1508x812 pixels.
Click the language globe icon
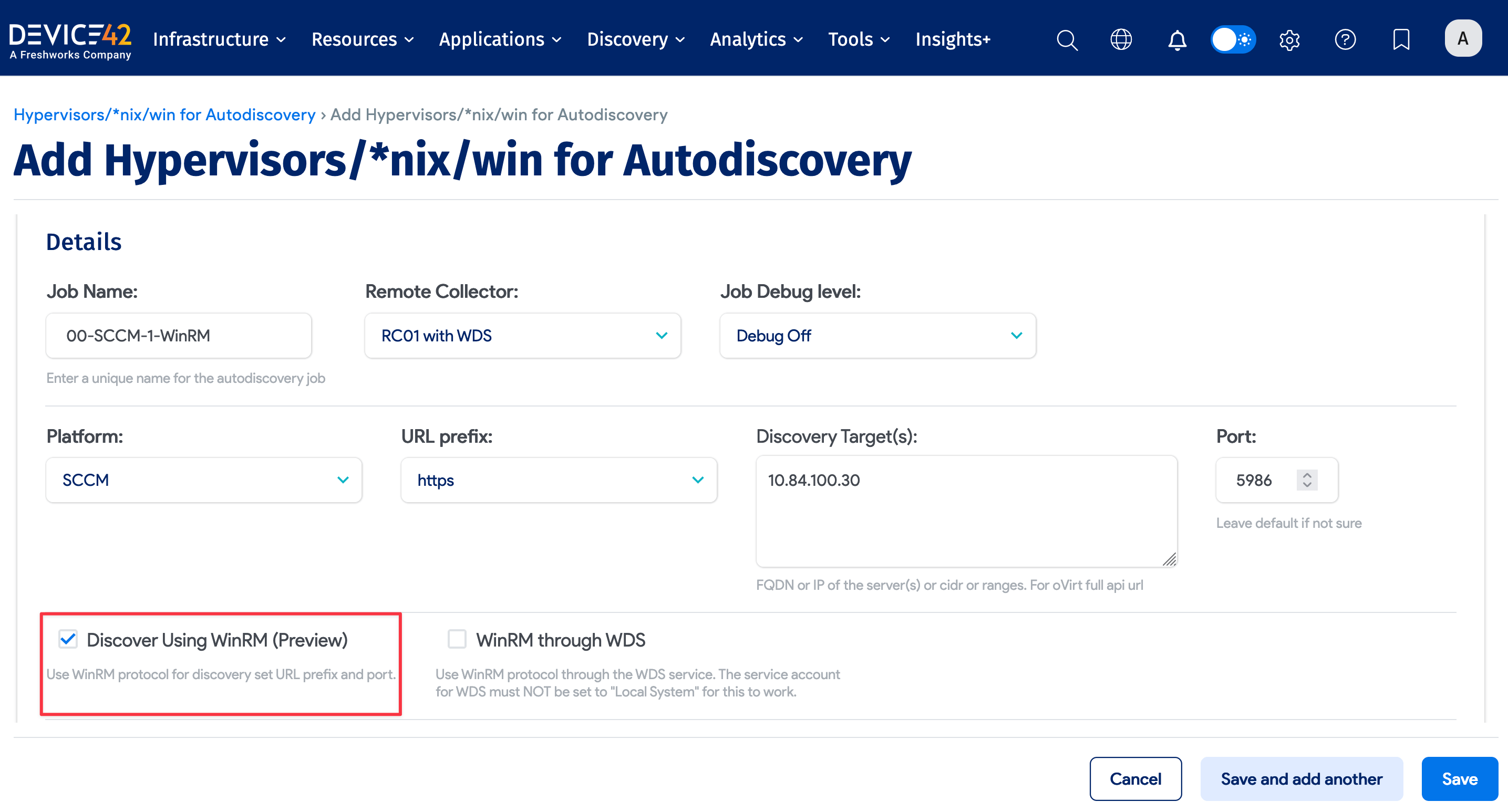pos(1121,39)
